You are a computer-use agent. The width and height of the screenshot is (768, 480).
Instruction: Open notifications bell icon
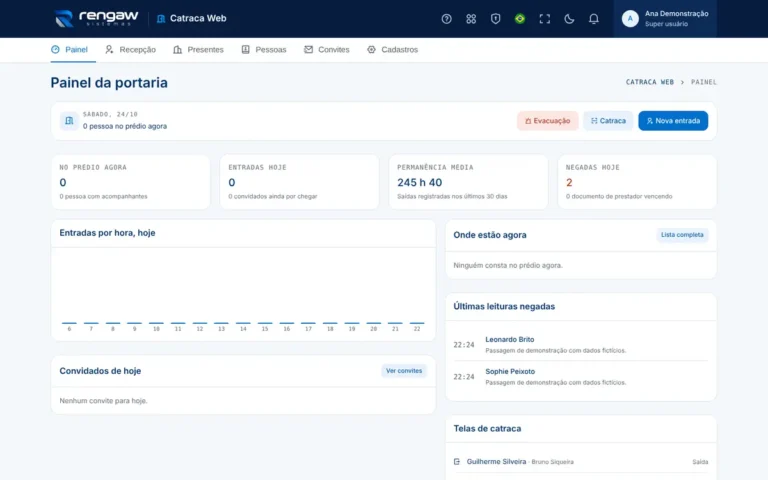pos(593,19)
